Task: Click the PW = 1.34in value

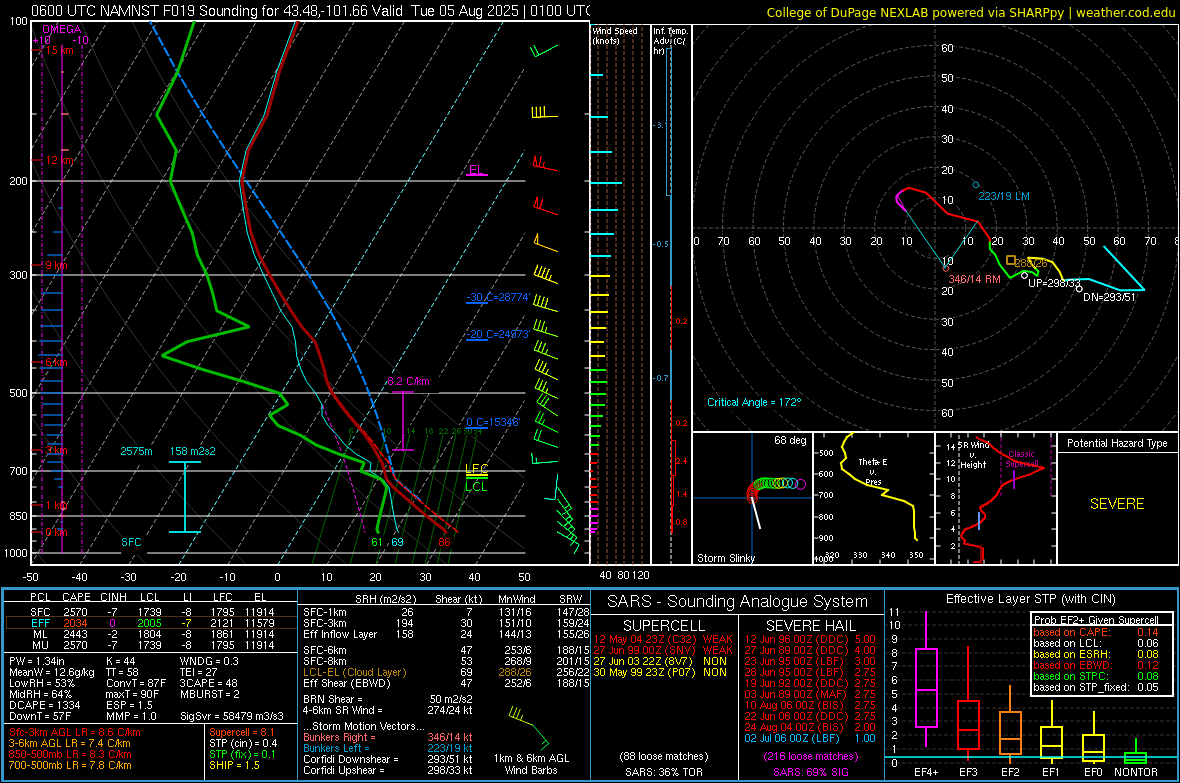Action: click(37, 661)
